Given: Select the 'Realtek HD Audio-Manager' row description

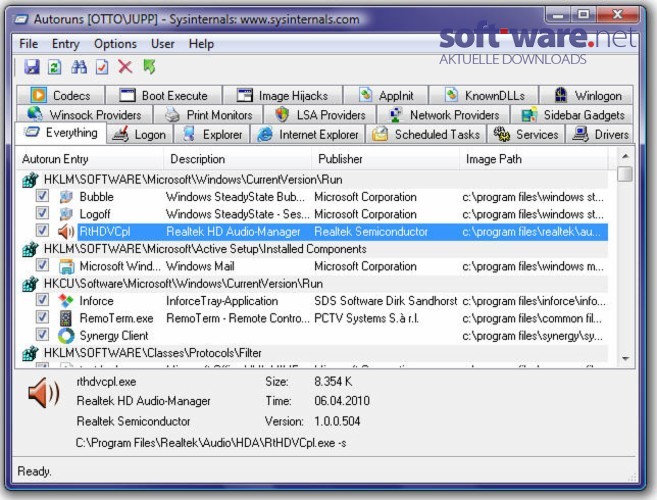Looking at the screenshot, I should click(233, 231).
